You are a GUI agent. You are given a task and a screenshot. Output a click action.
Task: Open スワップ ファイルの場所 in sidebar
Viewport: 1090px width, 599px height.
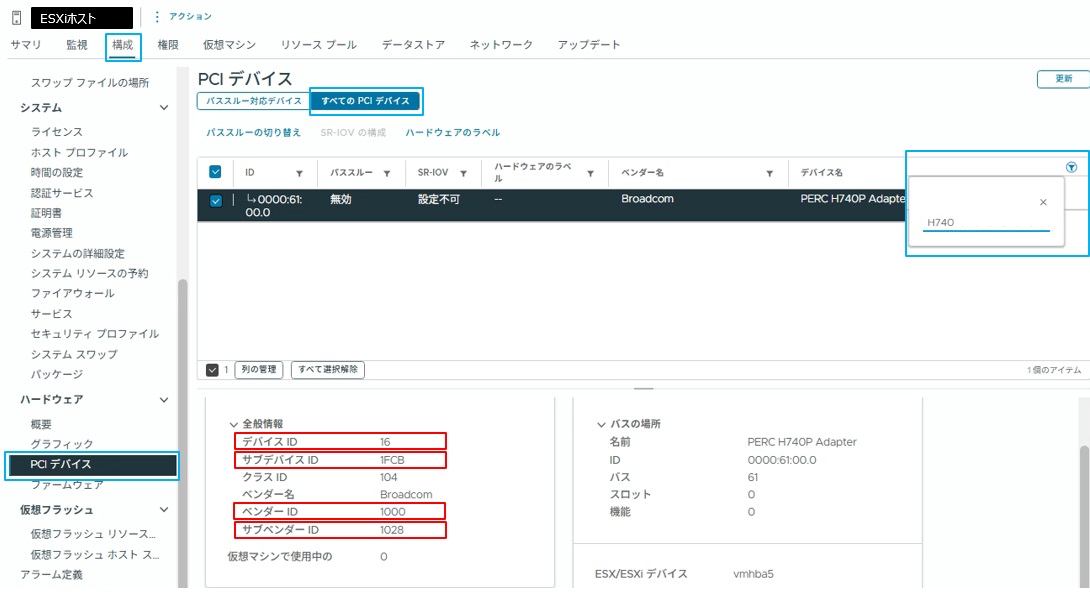point(90,82)
